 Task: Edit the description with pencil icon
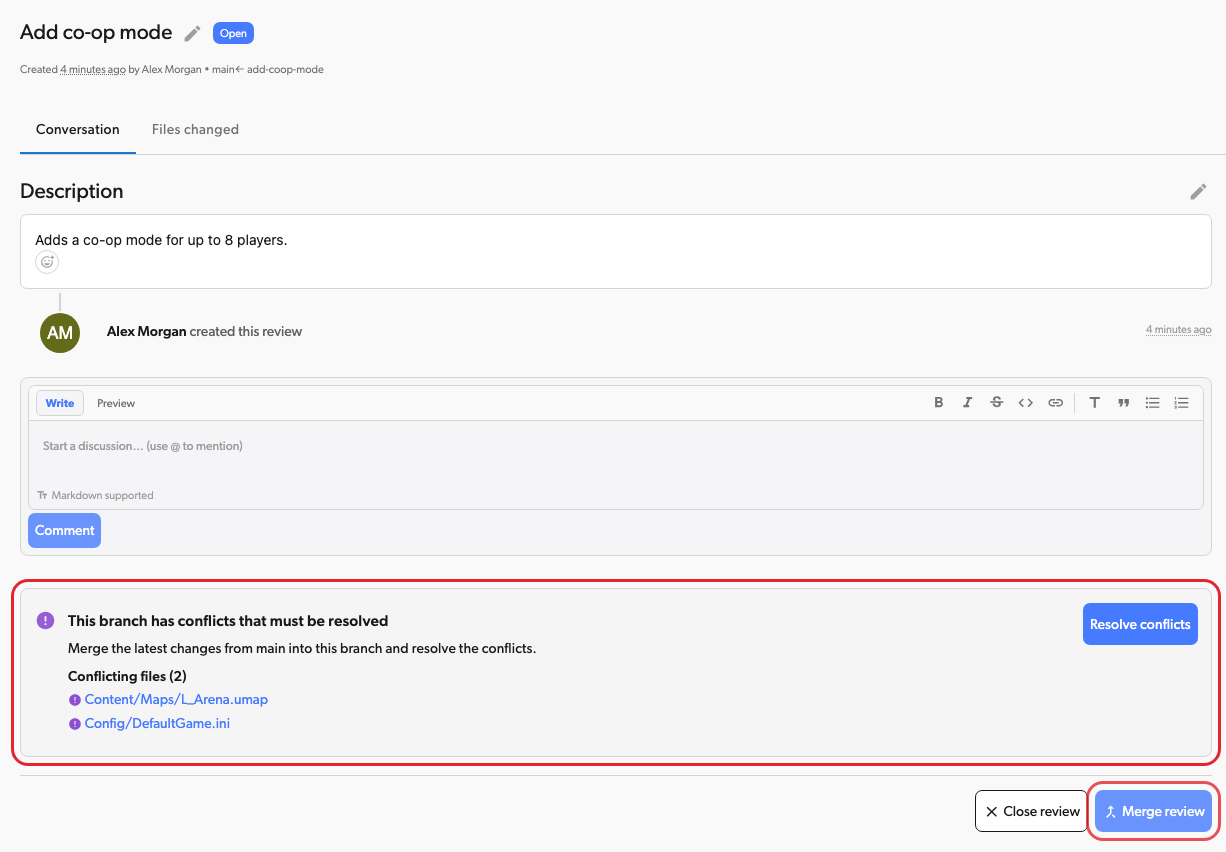(1198, 191)
